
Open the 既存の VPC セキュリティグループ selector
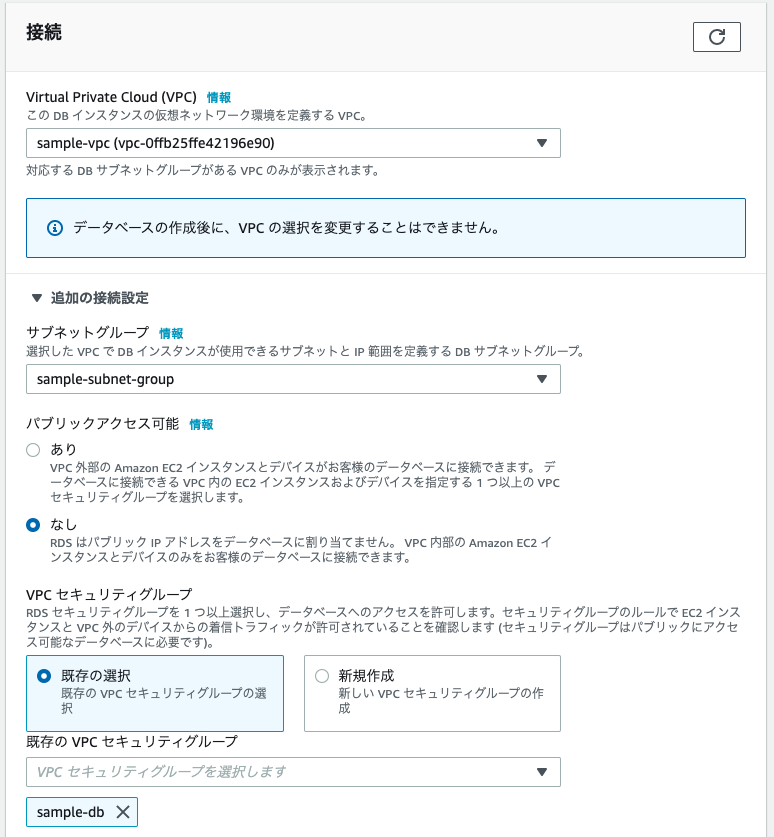[x=292, y=772]
